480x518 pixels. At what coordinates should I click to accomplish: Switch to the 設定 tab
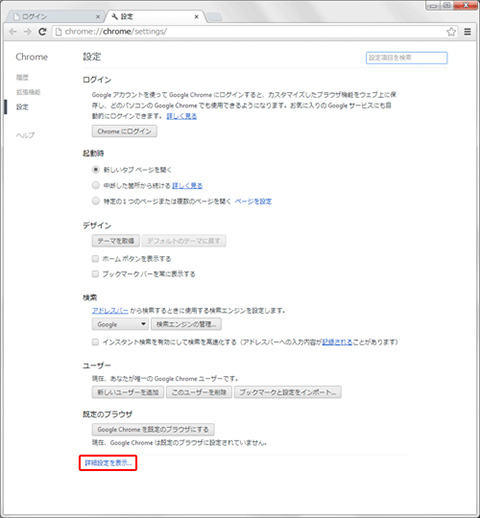(155, 17)
